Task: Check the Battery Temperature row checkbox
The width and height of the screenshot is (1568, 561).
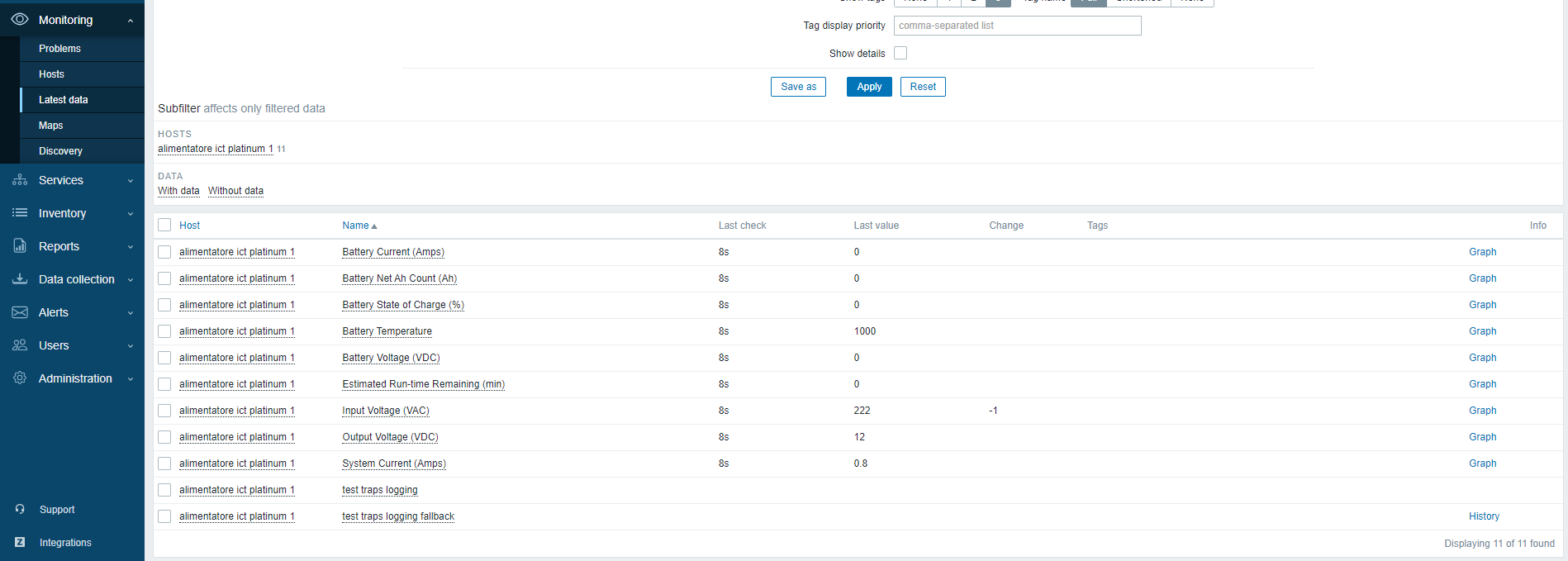Action: [164, 331]
